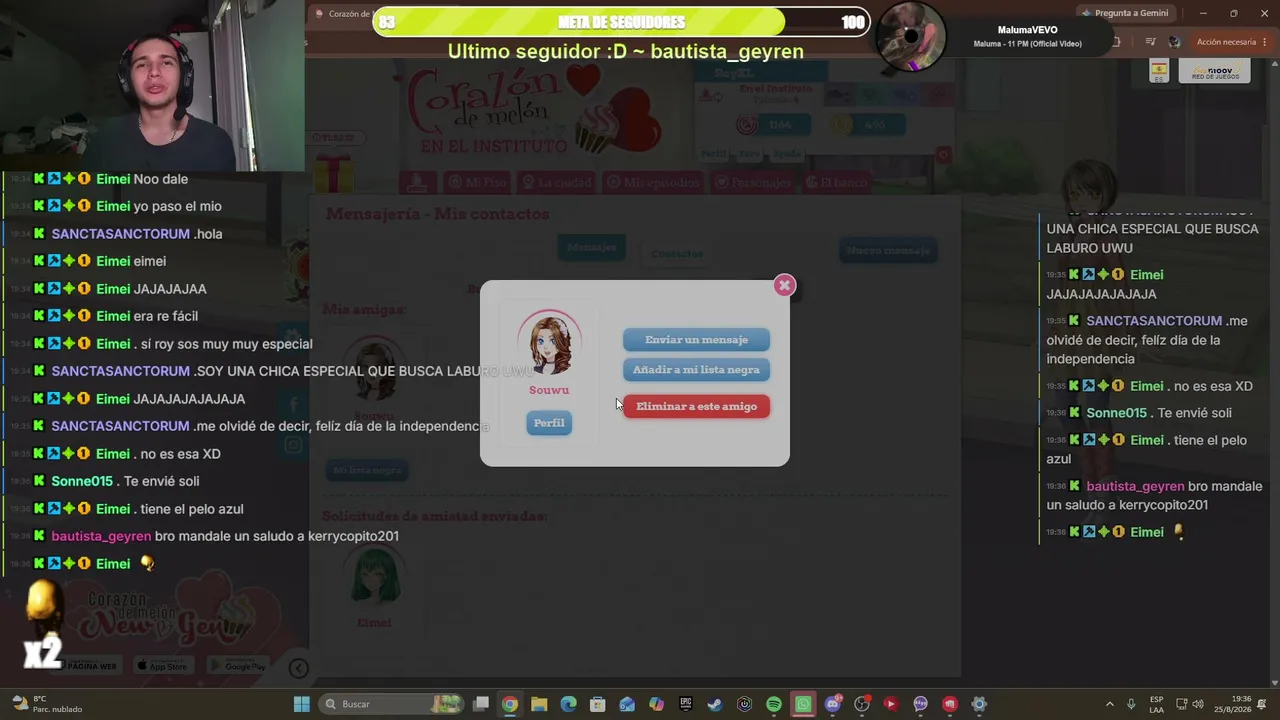Open 'Mis episodios' menu item
1280x720 pixels.
click(x=653, y=182)
